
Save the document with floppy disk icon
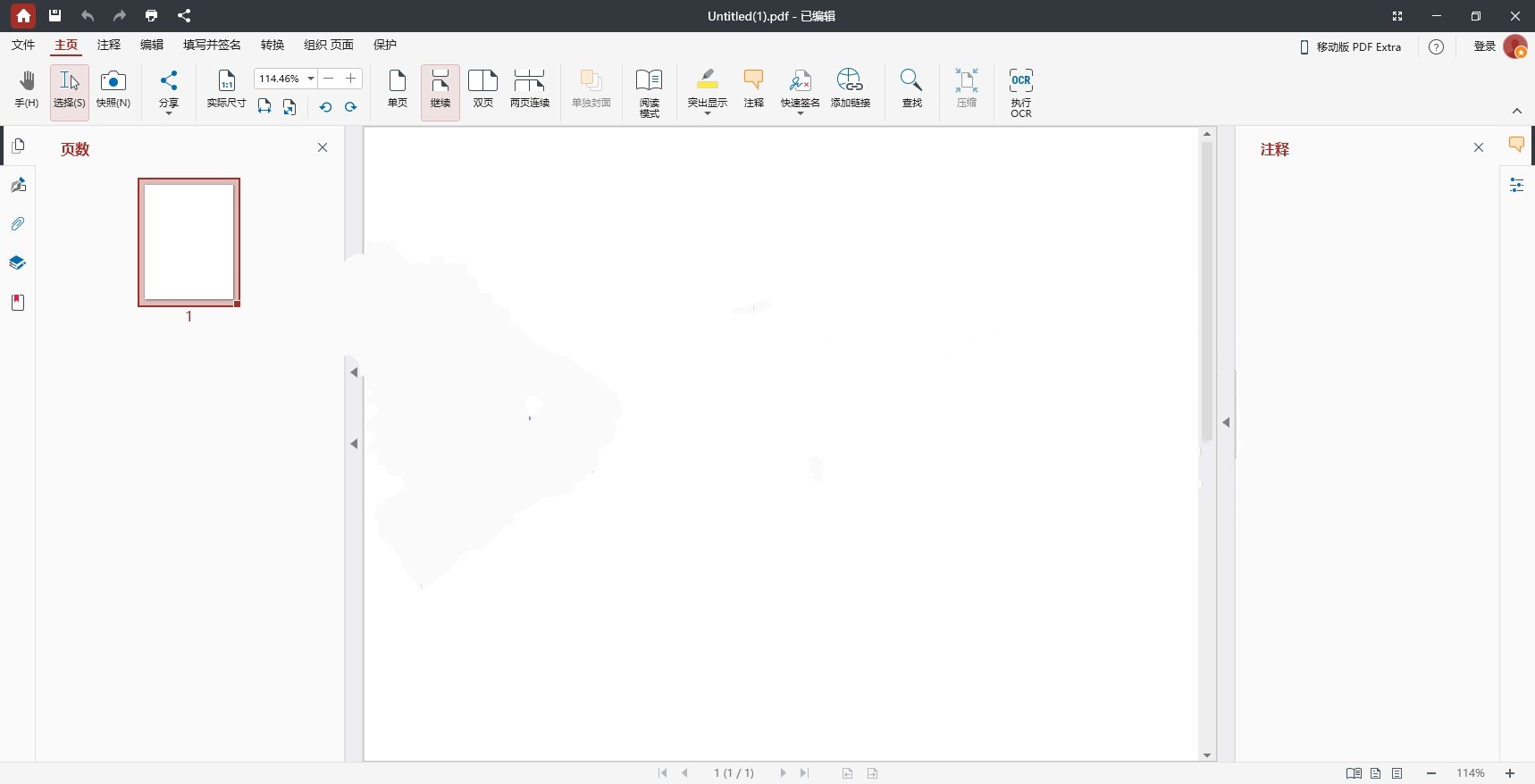coord(55,15)
